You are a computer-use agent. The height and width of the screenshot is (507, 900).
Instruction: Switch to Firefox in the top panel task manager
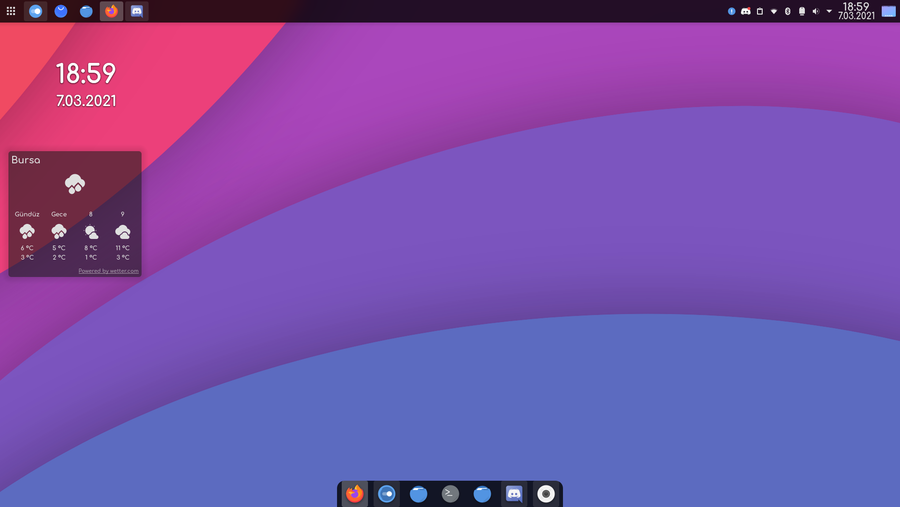point(111,11)
